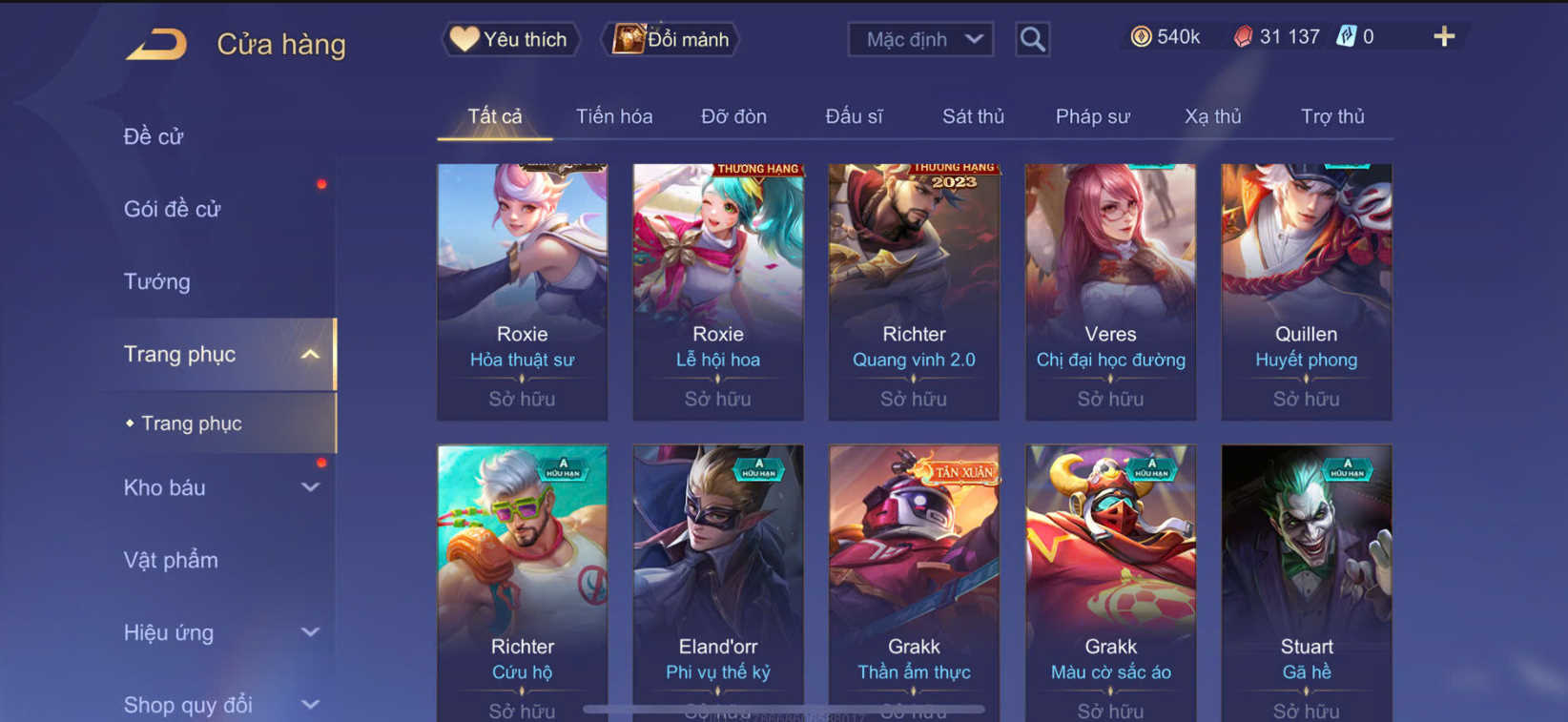Tap the red ruby currency icon

click(1243, 36)
